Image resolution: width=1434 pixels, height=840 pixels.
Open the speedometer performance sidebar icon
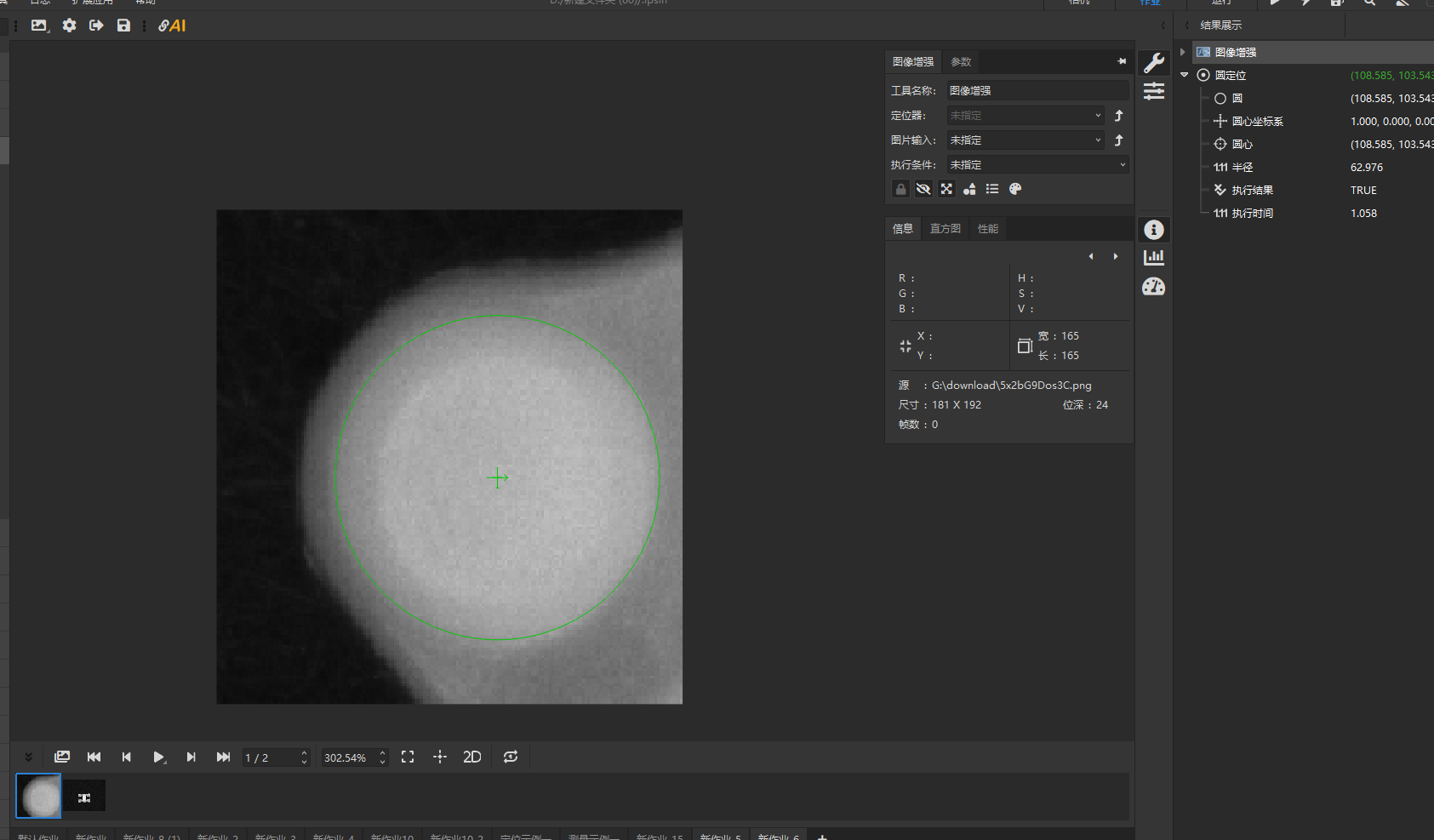[x=1154, y=287]
